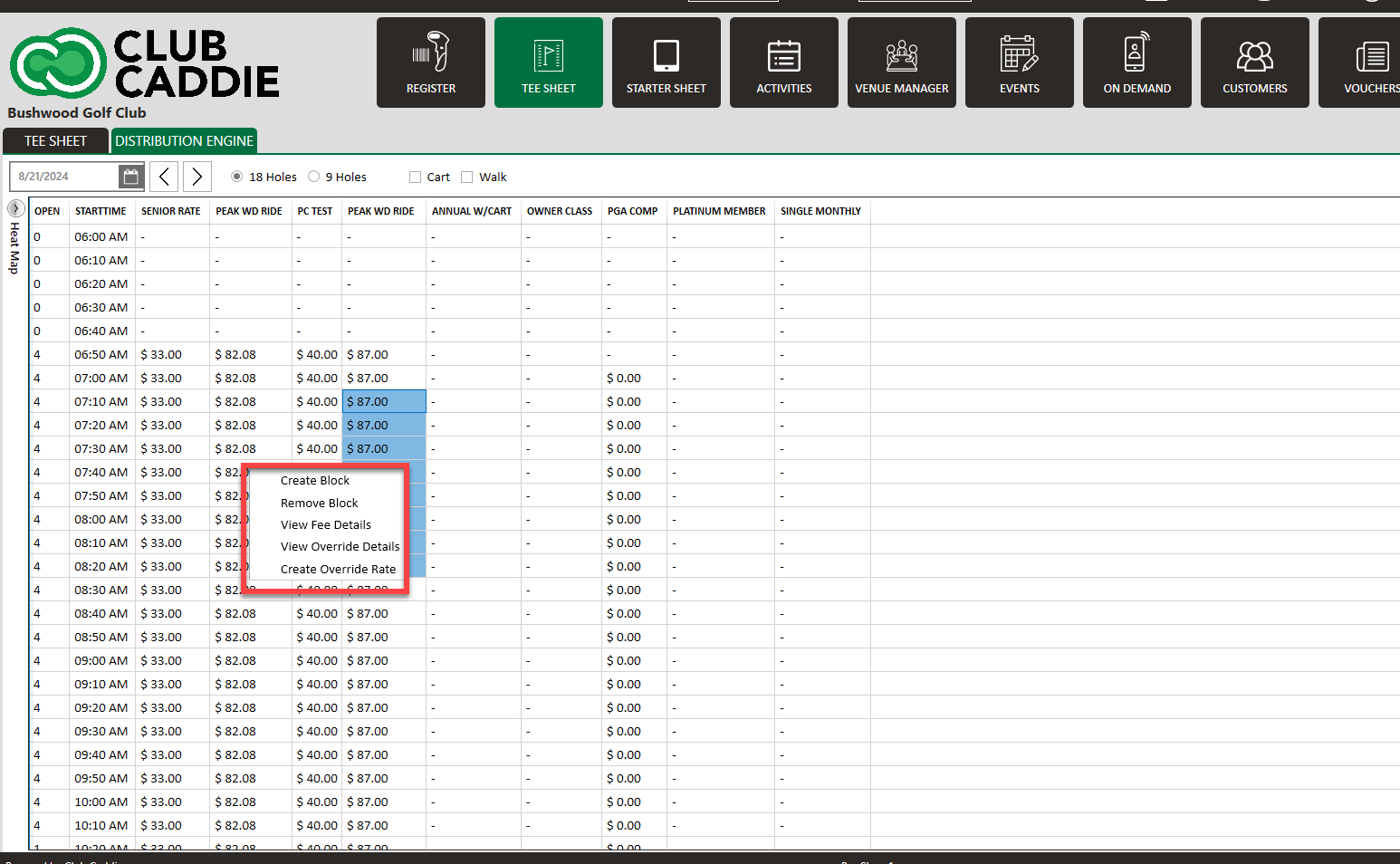The image size is (1400, 864).
Task: Select the 07:50 AM start time cell
Action: point(101,496)
